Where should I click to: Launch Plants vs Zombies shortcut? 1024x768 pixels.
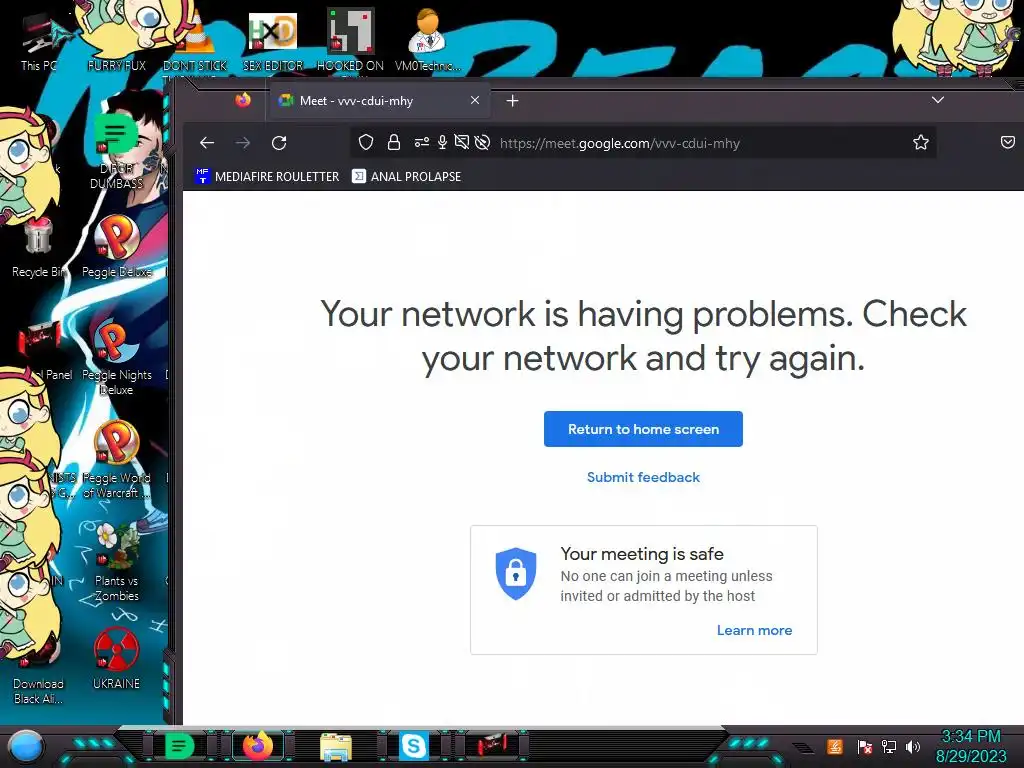tap(116, 562)
